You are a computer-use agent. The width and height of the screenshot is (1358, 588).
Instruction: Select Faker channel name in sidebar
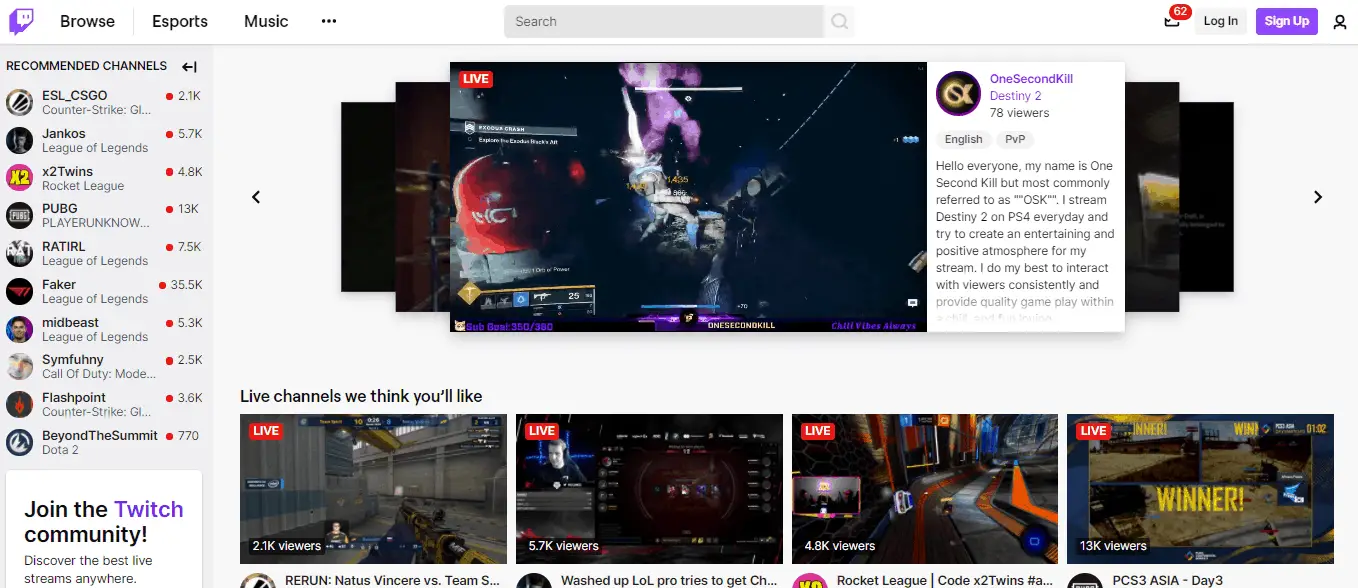click(x=59, y=284)
